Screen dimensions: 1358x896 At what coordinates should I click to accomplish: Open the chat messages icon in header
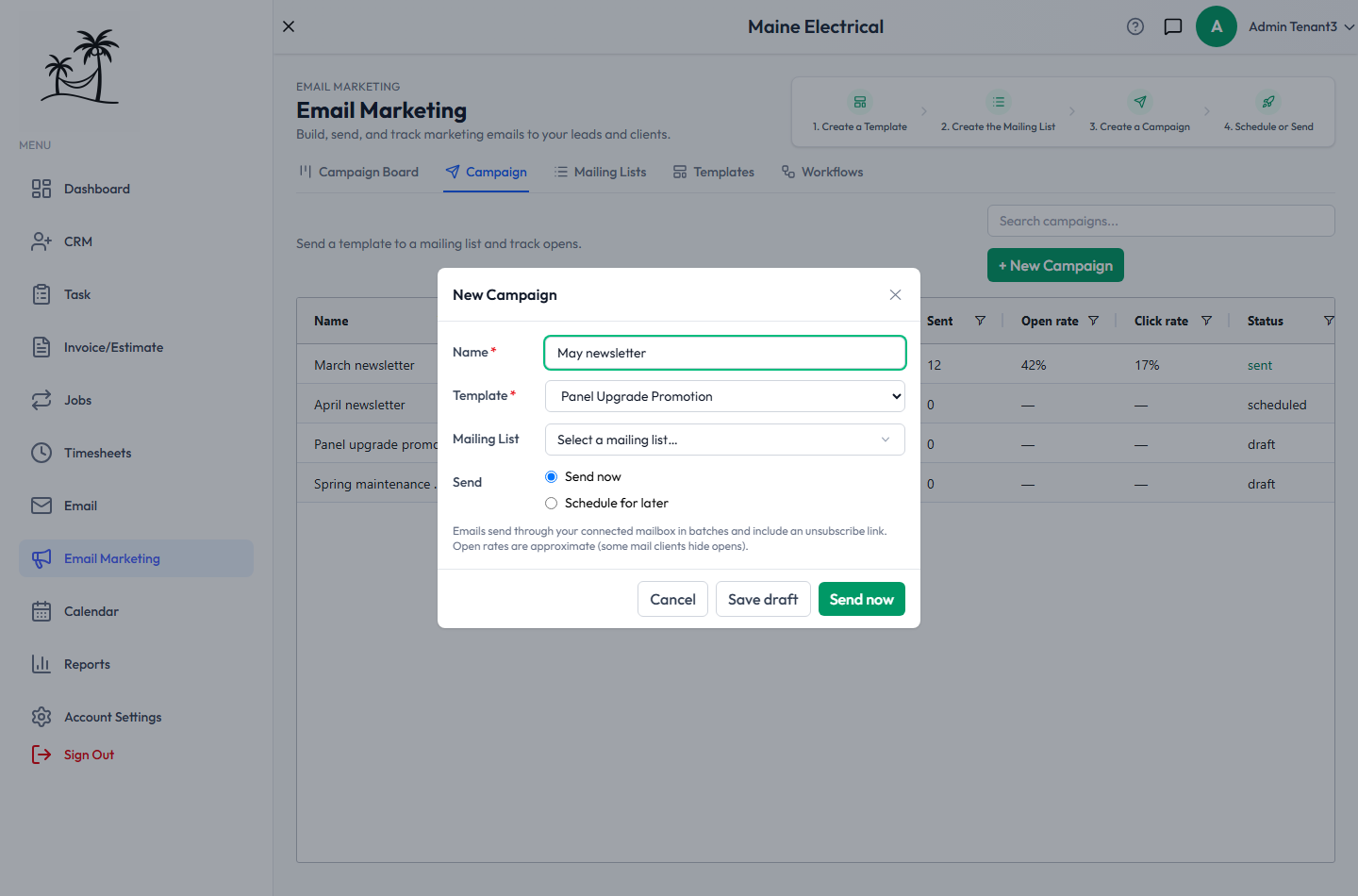[1173, 26]
